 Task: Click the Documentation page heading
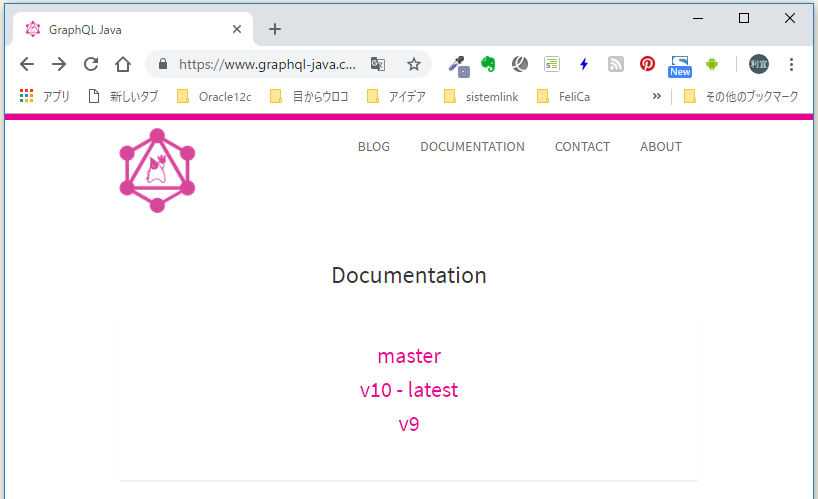[409, 275]
